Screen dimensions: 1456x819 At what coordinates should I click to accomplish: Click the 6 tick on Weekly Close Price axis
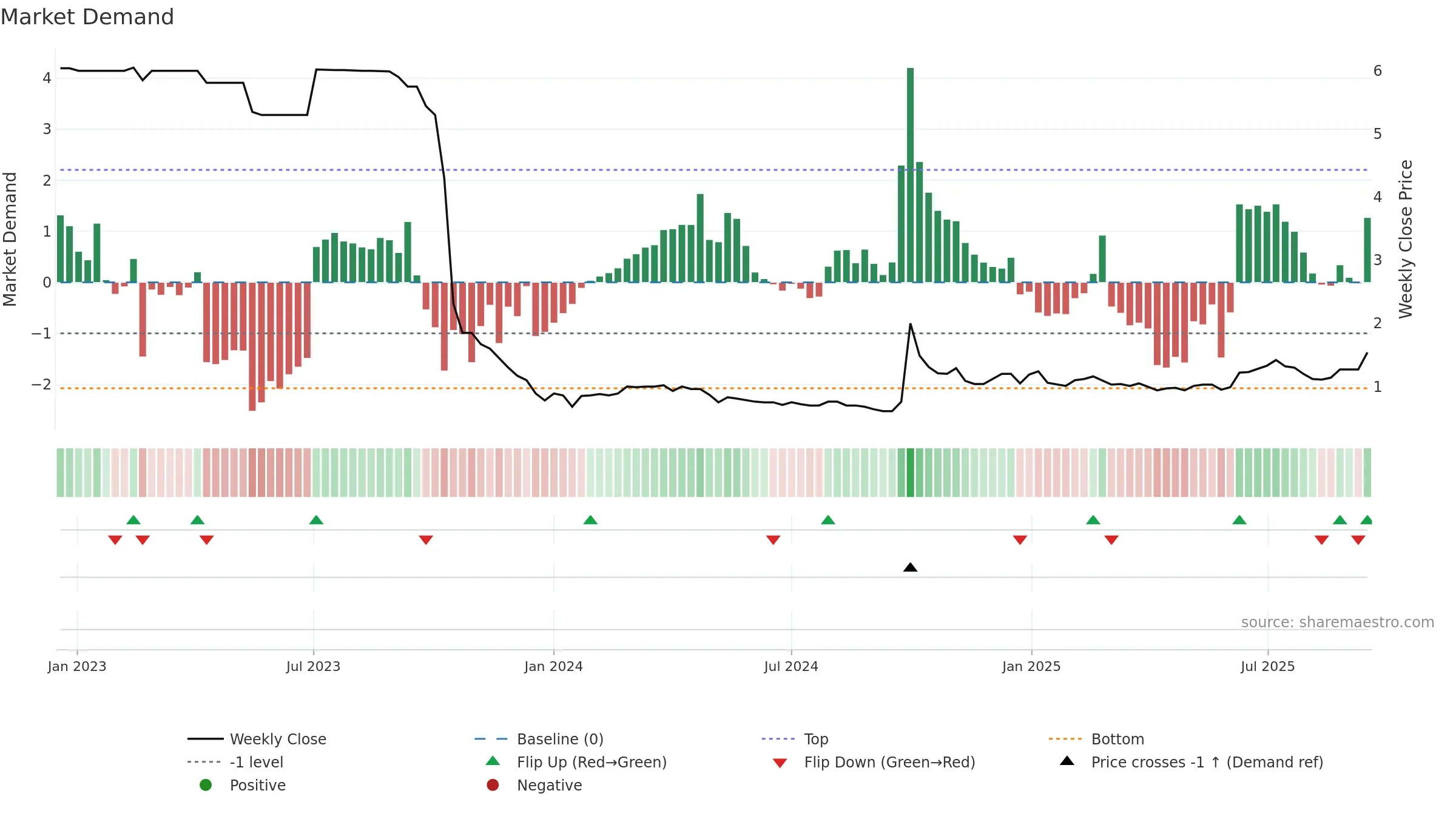pyautogui.click(x=1378, y=70)
